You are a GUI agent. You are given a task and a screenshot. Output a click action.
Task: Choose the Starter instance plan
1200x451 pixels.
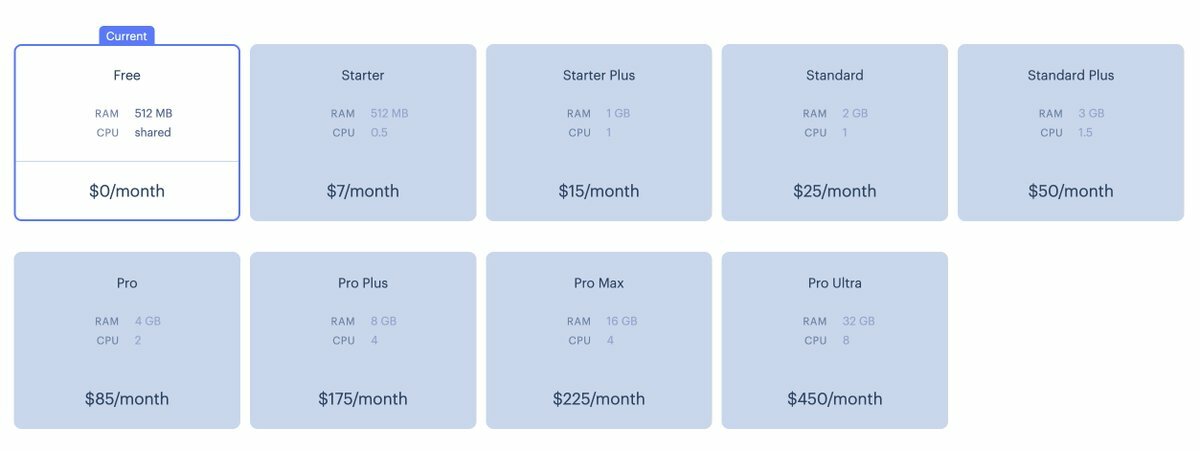coord(363,132)
